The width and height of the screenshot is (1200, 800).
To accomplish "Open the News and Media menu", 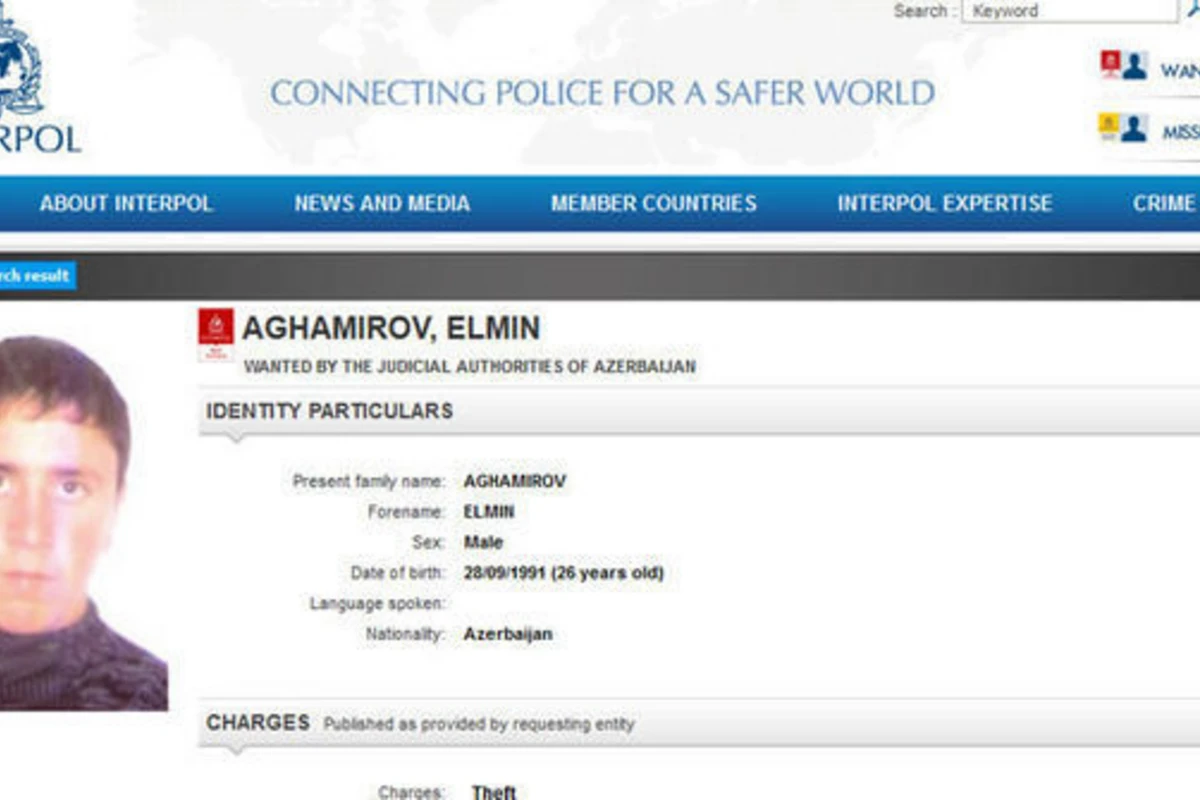I will 382,203.
